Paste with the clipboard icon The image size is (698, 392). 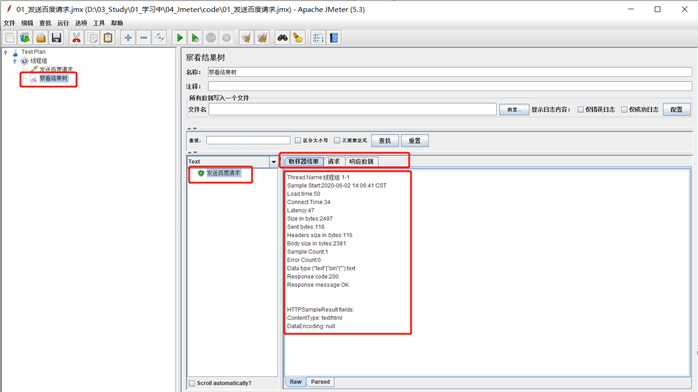click(x=108, y=38)
